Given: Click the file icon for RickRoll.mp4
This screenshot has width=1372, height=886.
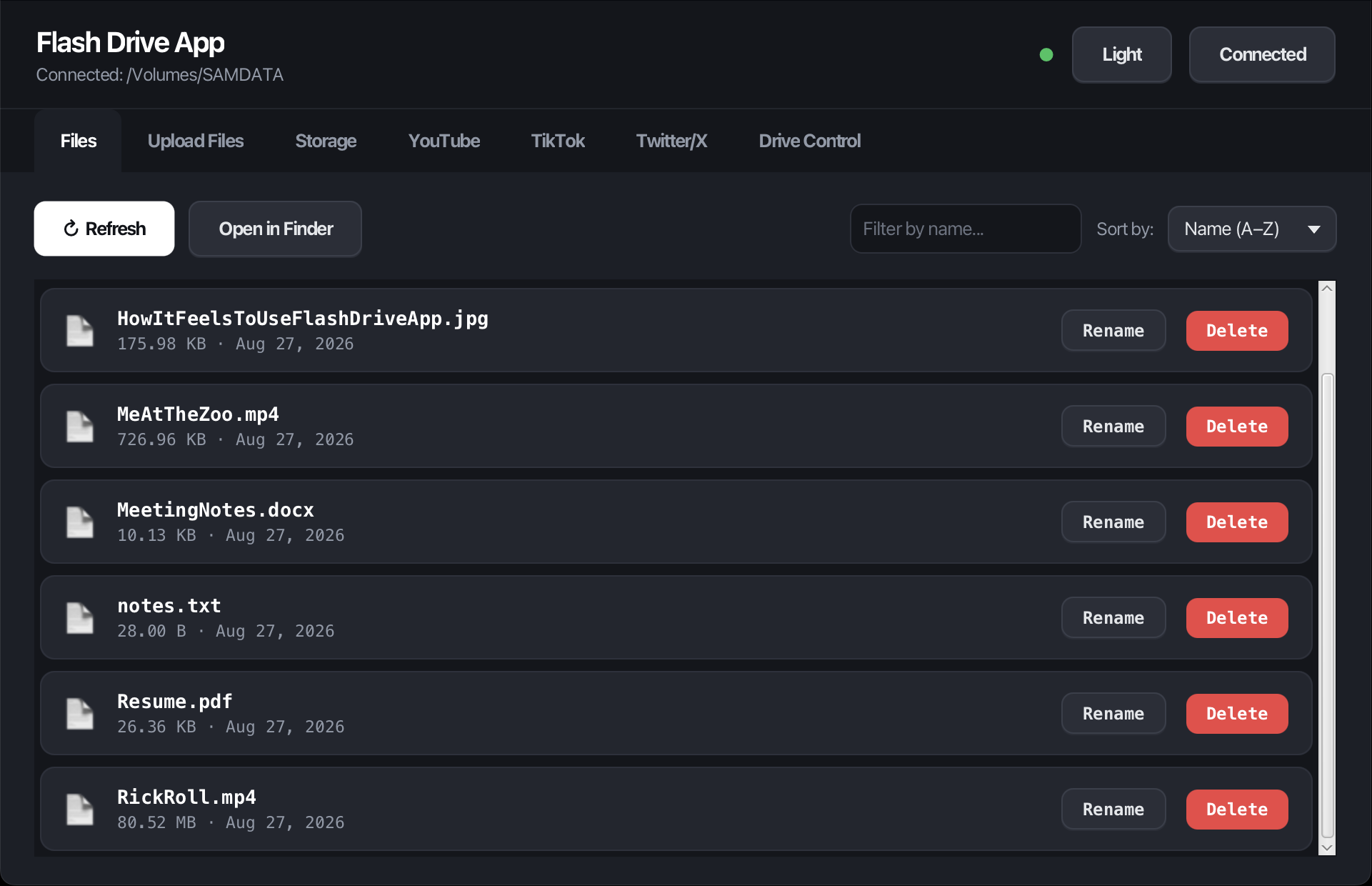Looking at the screenshot, I should [x=80, y=810].
